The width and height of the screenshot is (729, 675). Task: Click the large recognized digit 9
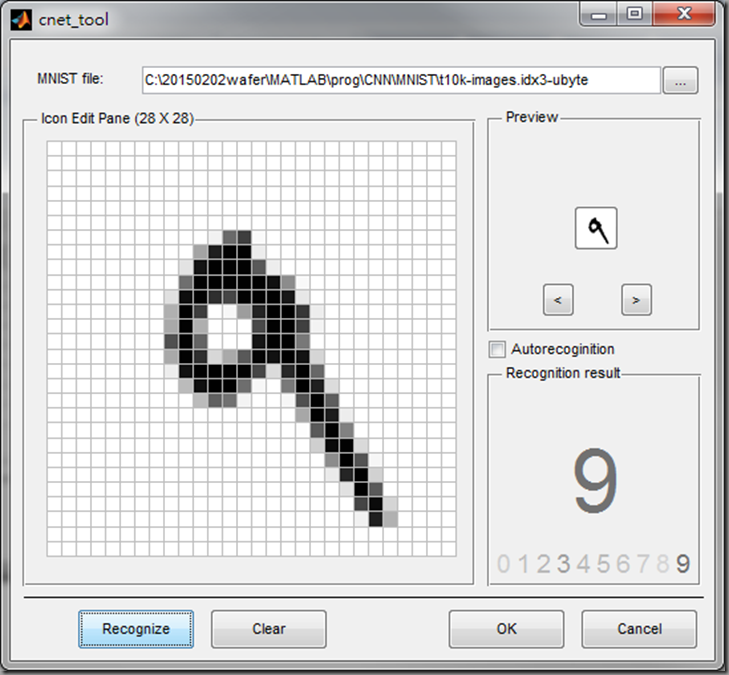pyautogui.click(x=596, y=481)
